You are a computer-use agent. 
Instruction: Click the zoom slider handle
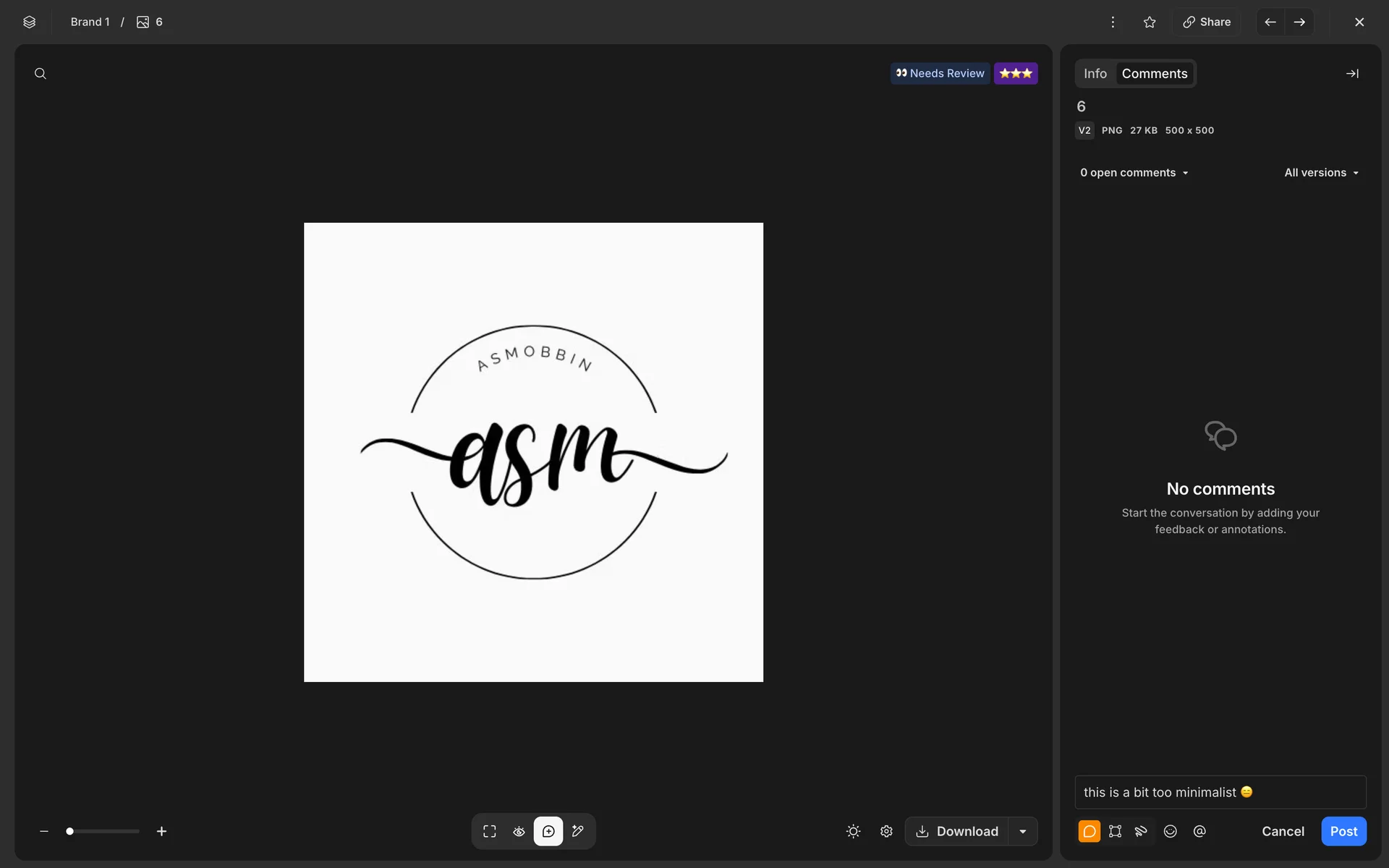tap(69, 831)
